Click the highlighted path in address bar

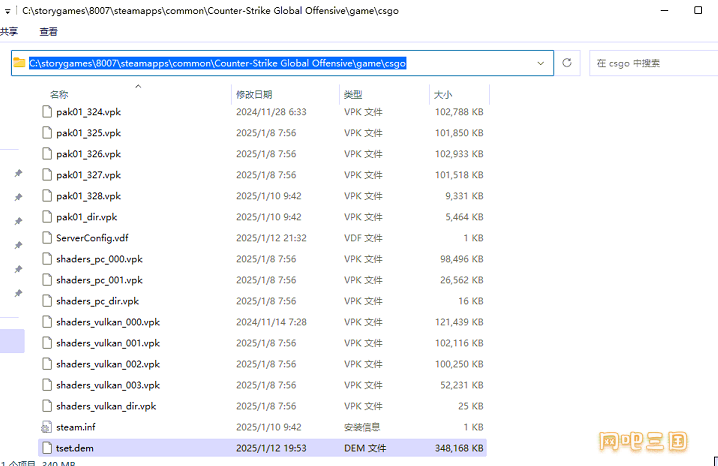point(218,63)
